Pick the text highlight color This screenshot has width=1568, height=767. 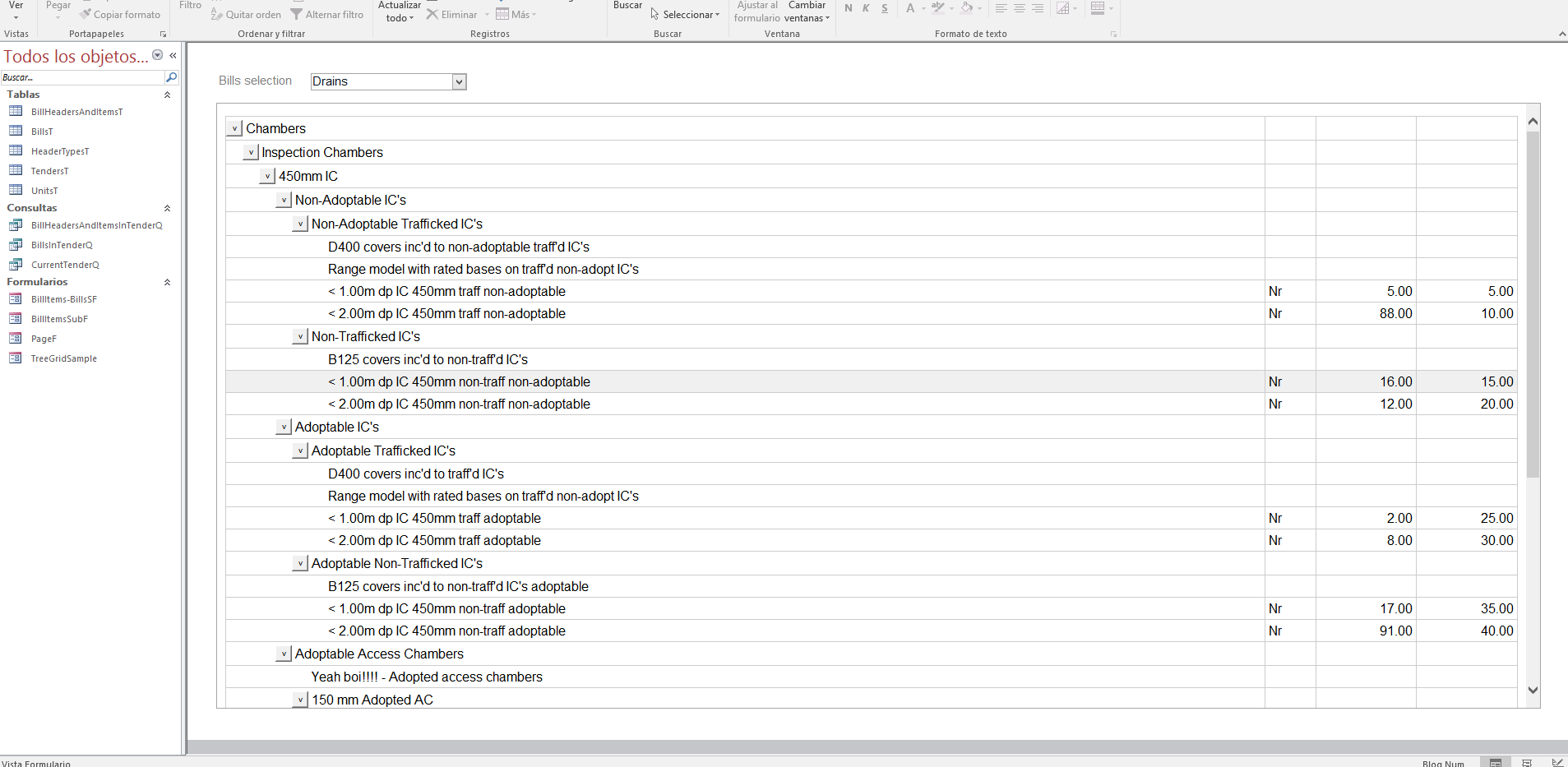pos(937,8)
